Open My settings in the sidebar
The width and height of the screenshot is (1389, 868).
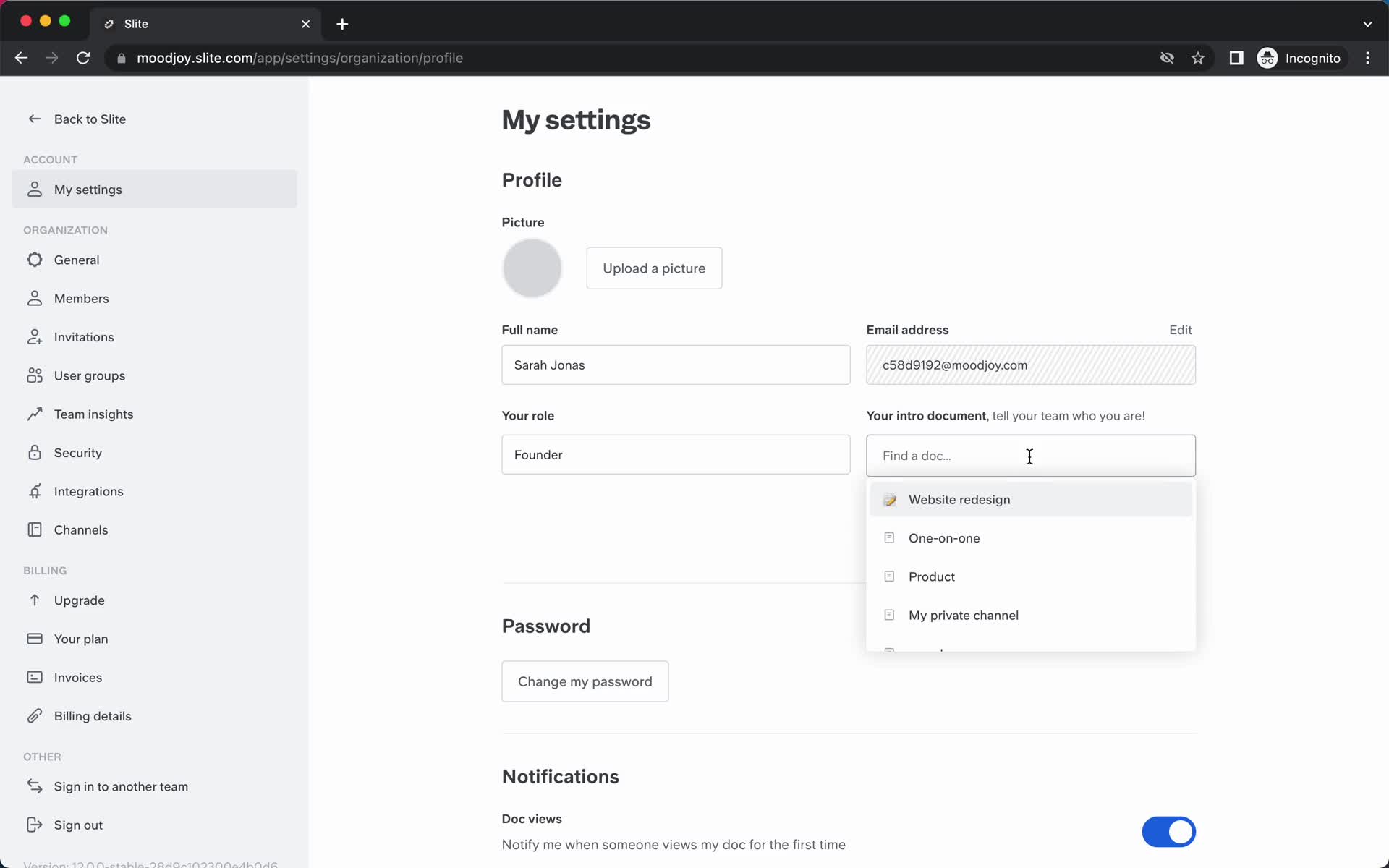point(154,189)
